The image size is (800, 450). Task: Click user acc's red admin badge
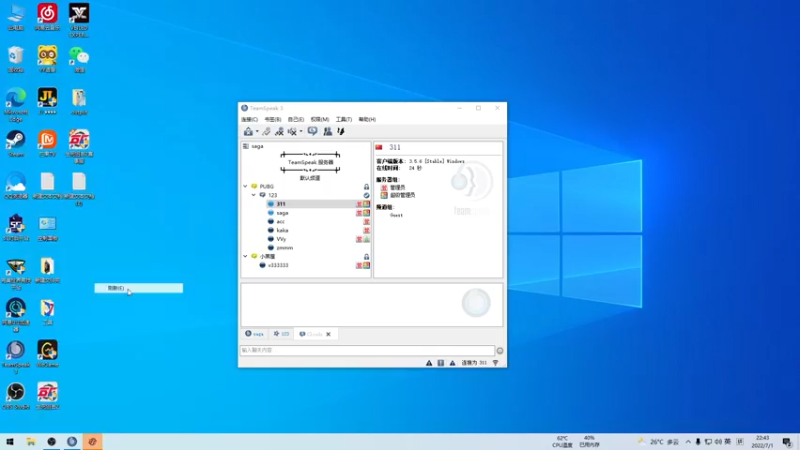pos(366,221)
